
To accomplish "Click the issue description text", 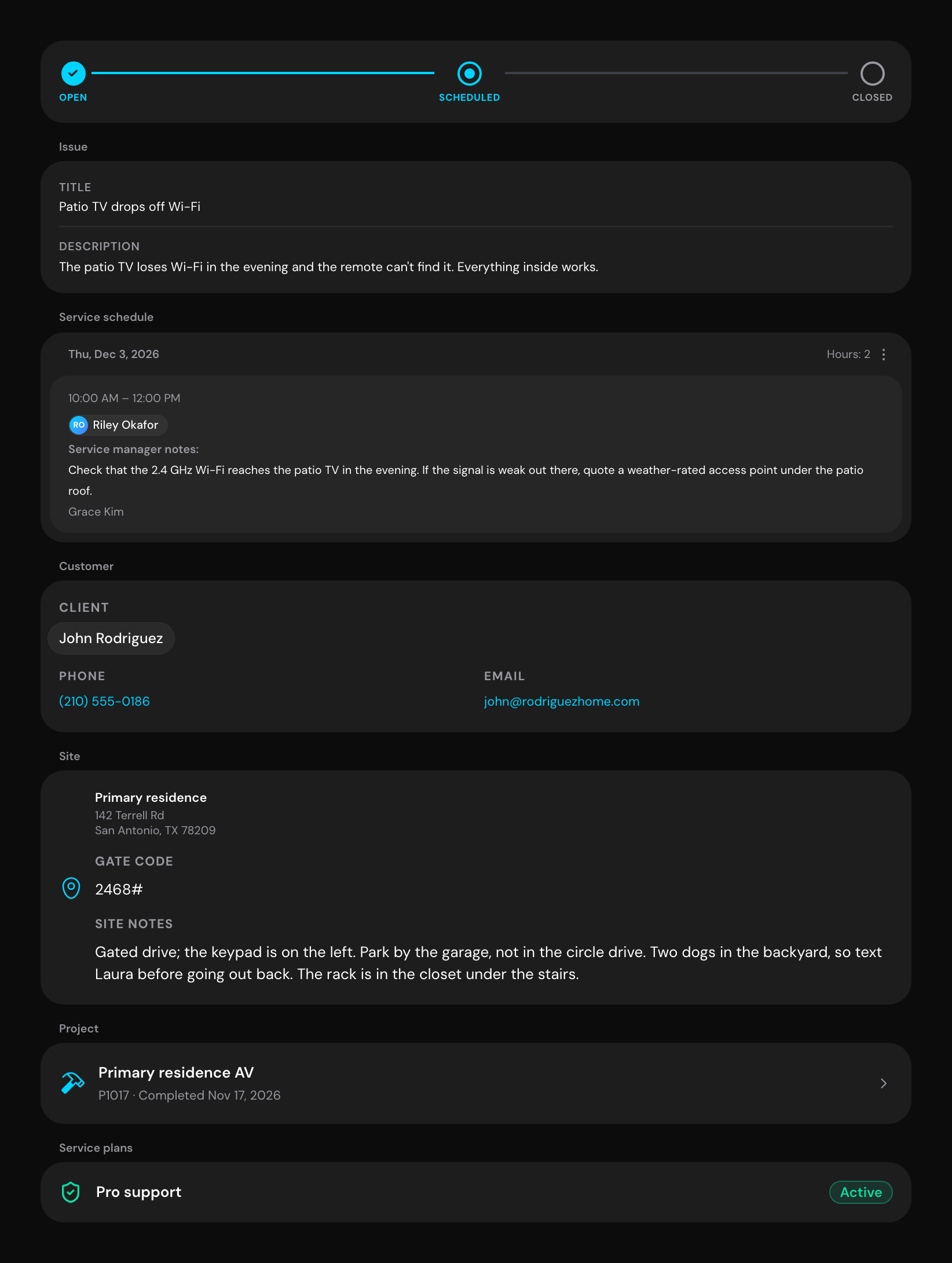I will tap(328, 267).
